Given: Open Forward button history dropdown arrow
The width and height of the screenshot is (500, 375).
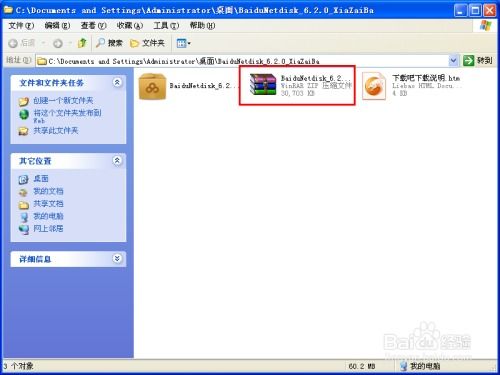Looking at the screenshot, I should coord(70,43).
